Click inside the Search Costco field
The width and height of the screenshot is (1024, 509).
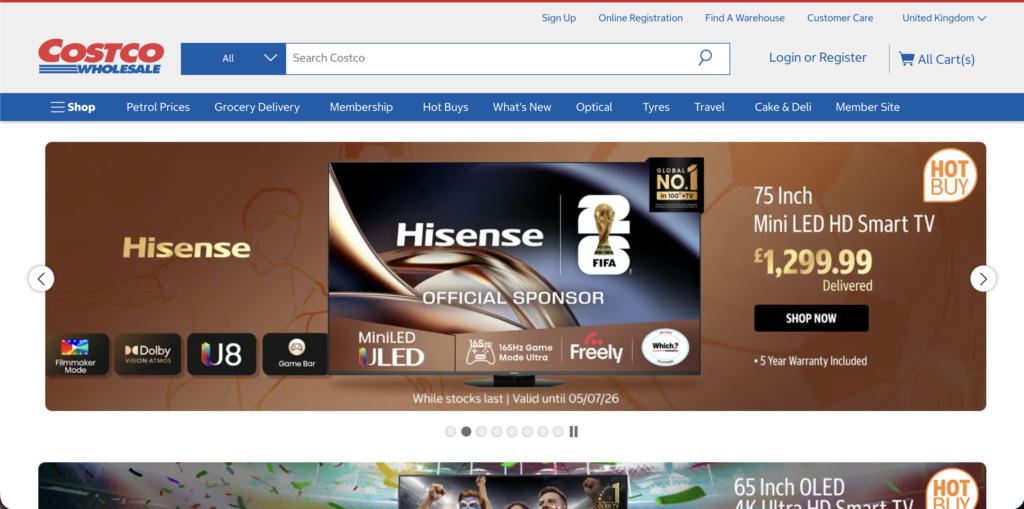490,58
